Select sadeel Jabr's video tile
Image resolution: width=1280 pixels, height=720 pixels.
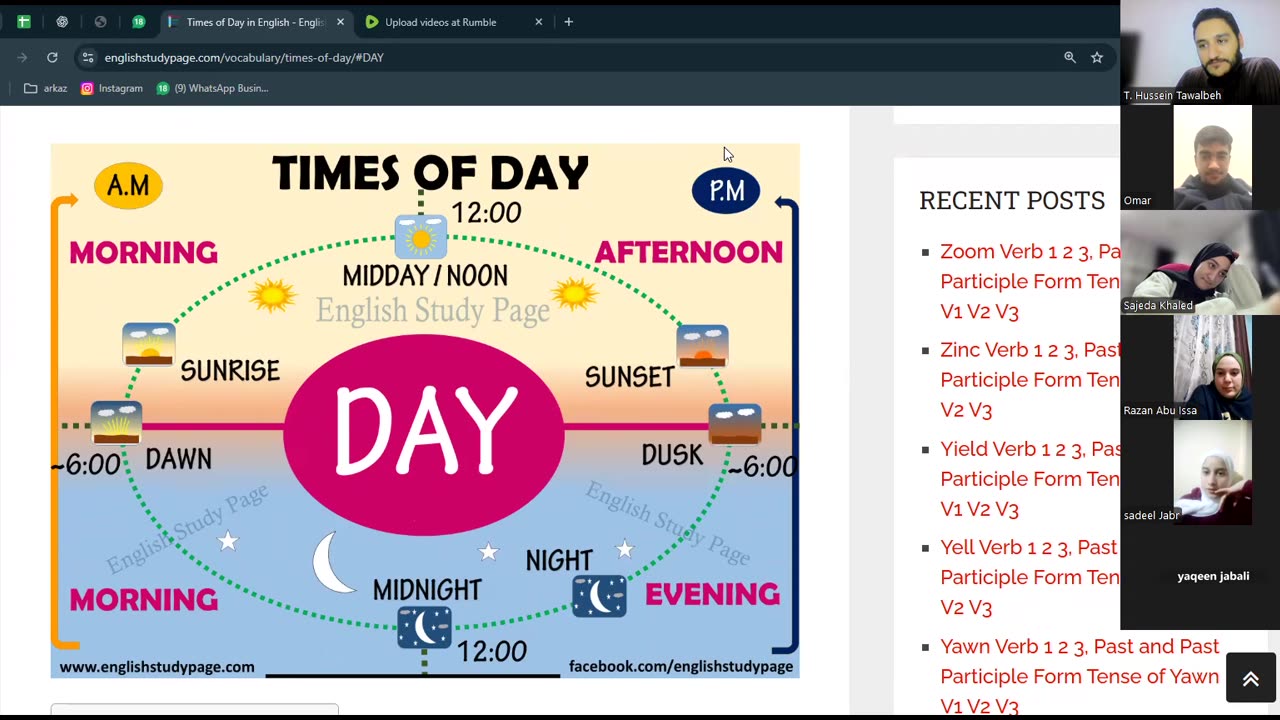tap(1200, 472)
